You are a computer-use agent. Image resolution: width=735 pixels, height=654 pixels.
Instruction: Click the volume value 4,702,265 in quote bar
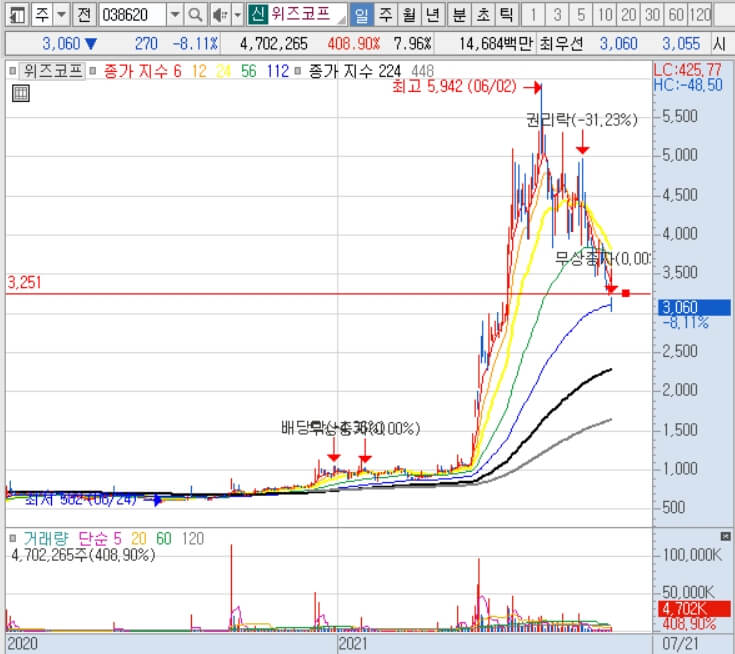click(274, 44)
